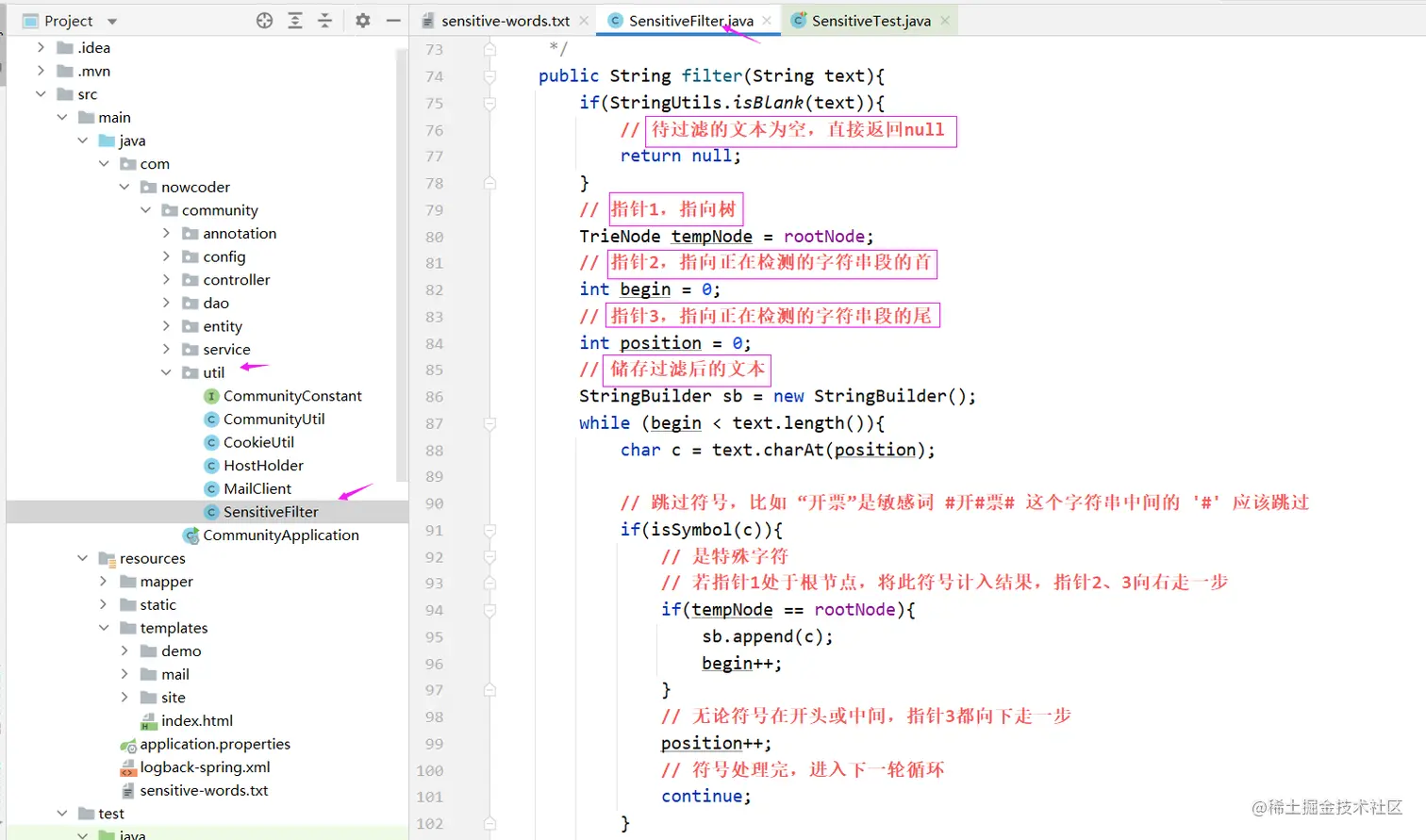Collapse the main folder
Image resolution: width=1426 pixels, height=840 pixels.
[61, 117]
